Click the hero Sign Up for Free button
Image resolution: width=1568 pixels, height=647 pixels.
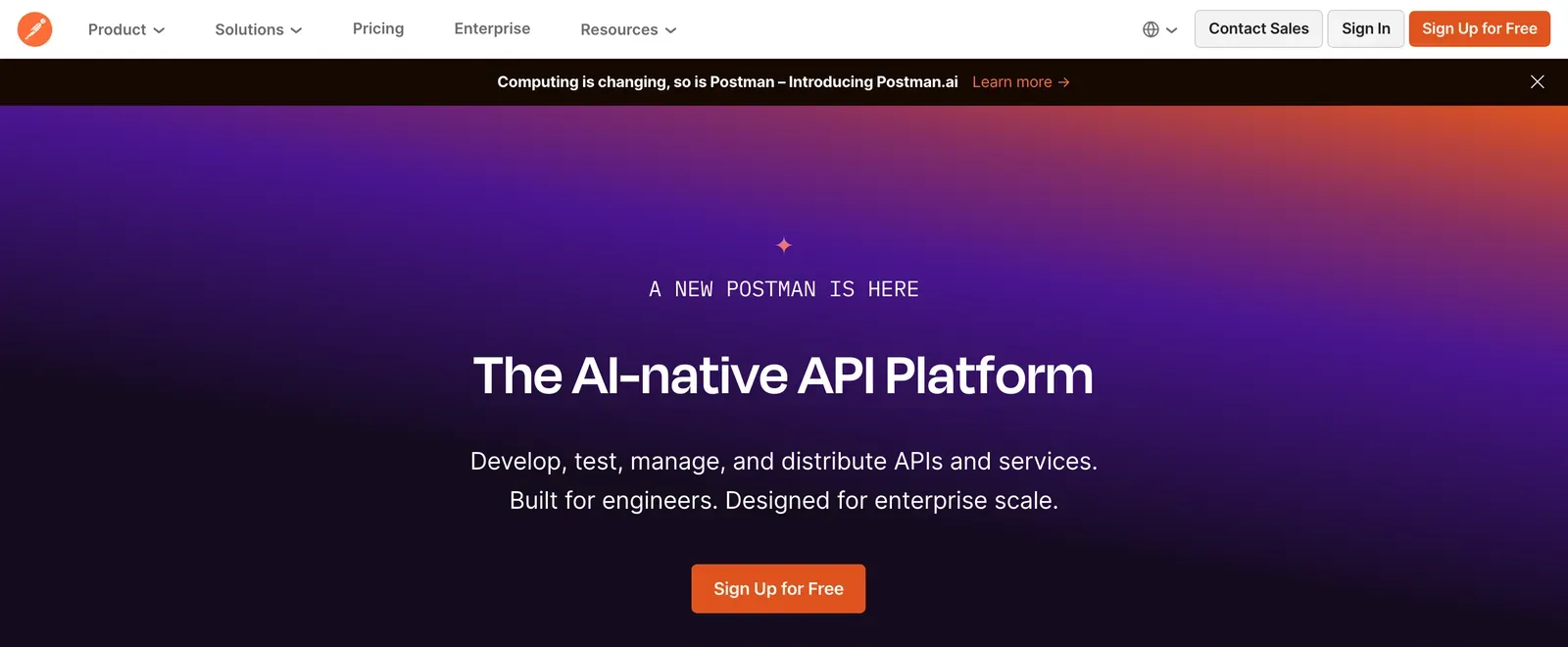778,588
